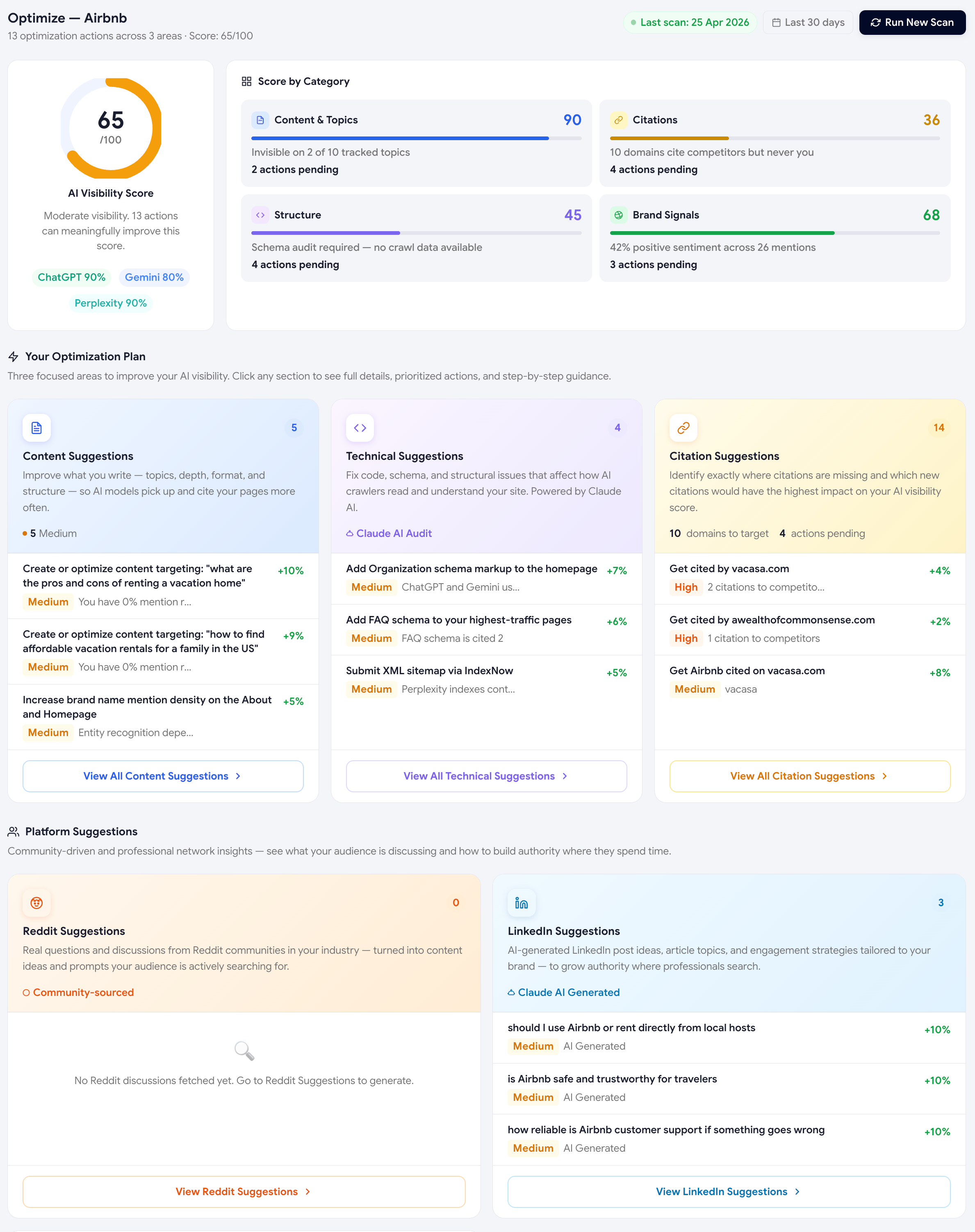This screenshot has height=1232, width=975.
Task: Open Airbnb or rent directly from hosts idea
Action: click(x=729, y=1037)
